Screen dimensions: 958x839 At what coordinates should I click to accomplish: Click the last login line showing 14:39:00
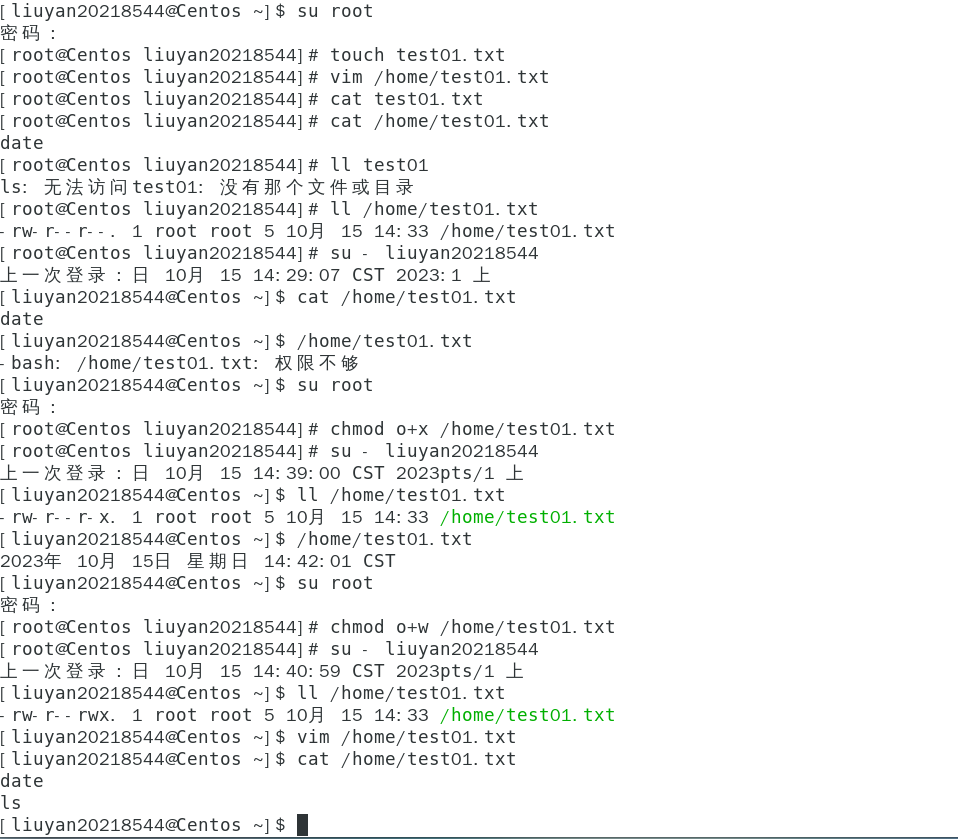(261, 473)
